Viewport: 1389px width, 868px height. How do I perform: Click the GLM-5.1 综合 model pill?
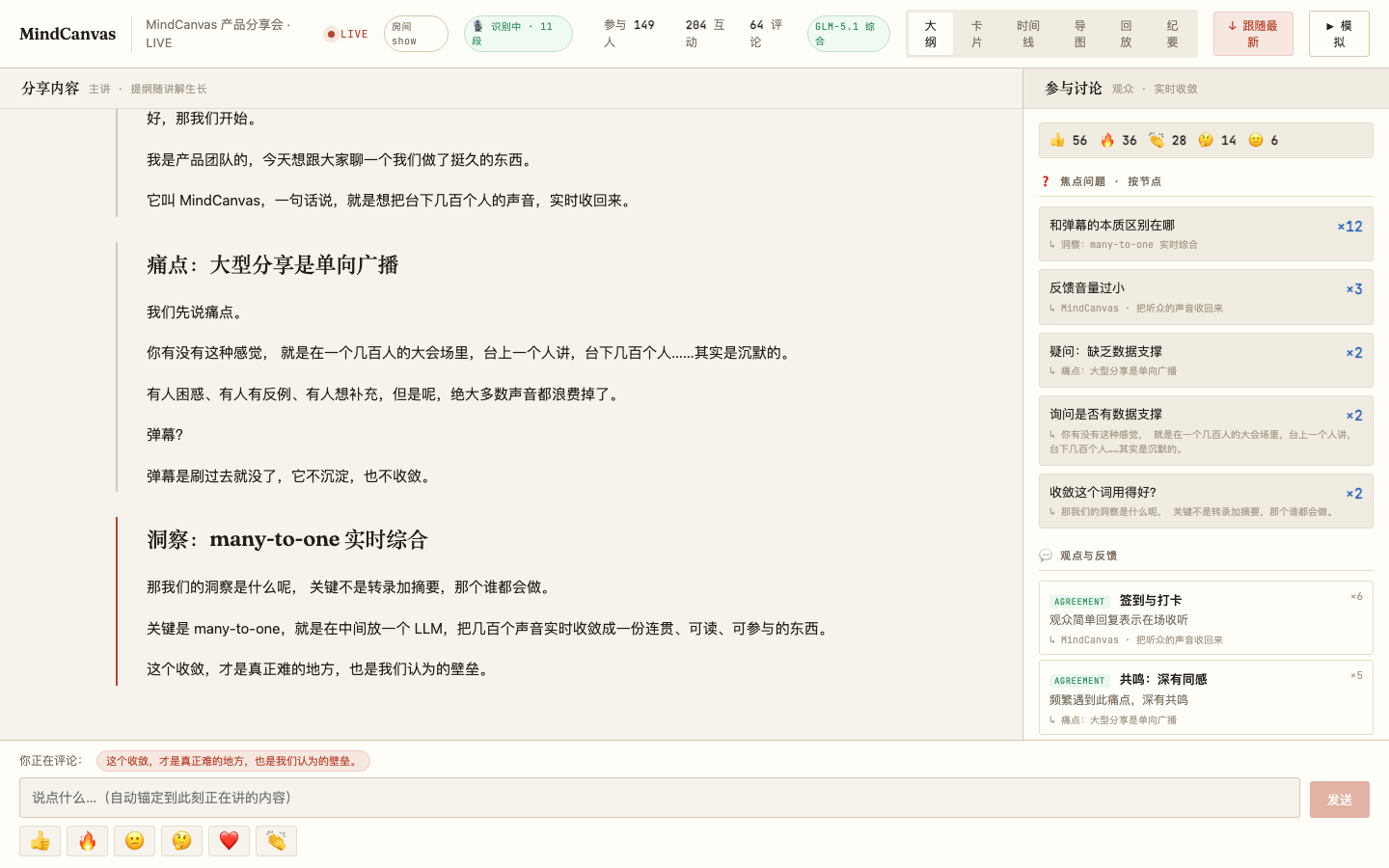(x=849, y=34)
